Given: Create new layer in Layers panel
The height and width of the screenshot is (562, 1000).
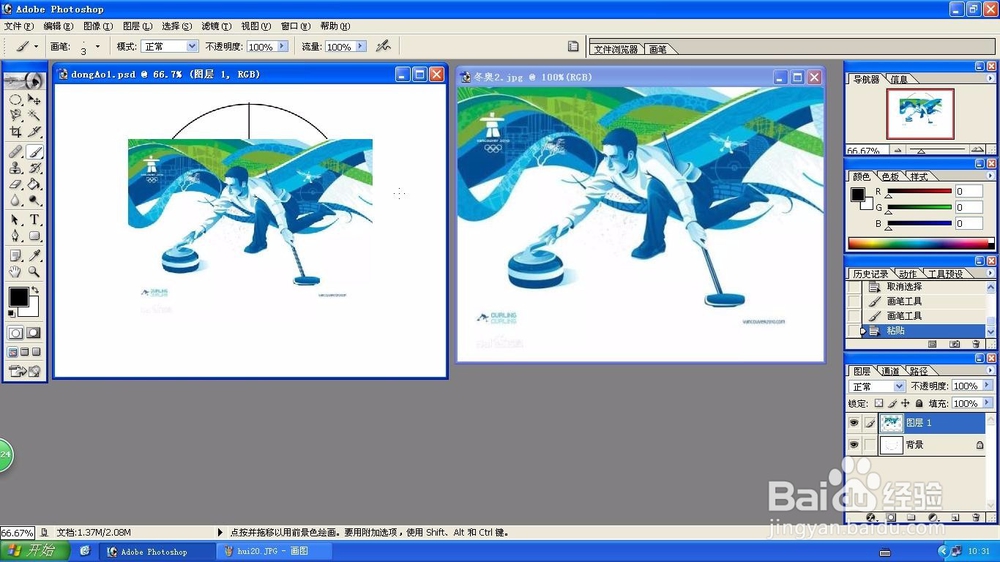Looking at the screenshot, I should pos(955,517).
